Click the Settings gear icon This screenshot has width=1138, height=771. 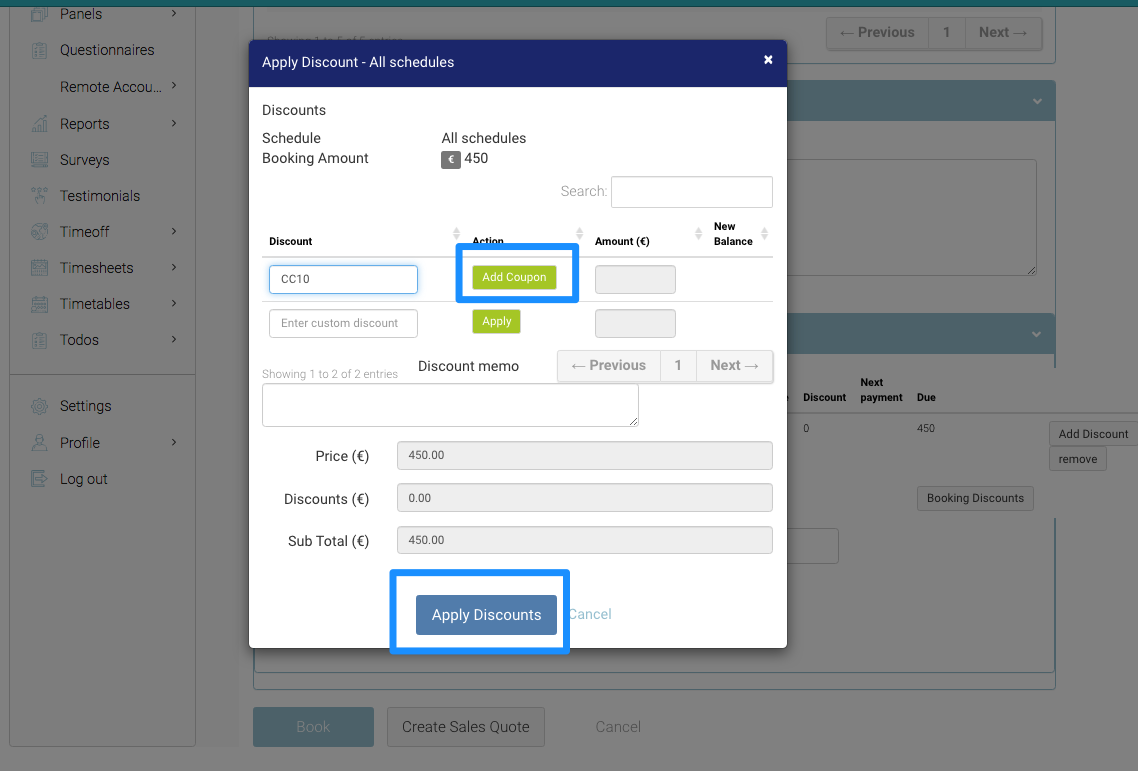(39, 406)
